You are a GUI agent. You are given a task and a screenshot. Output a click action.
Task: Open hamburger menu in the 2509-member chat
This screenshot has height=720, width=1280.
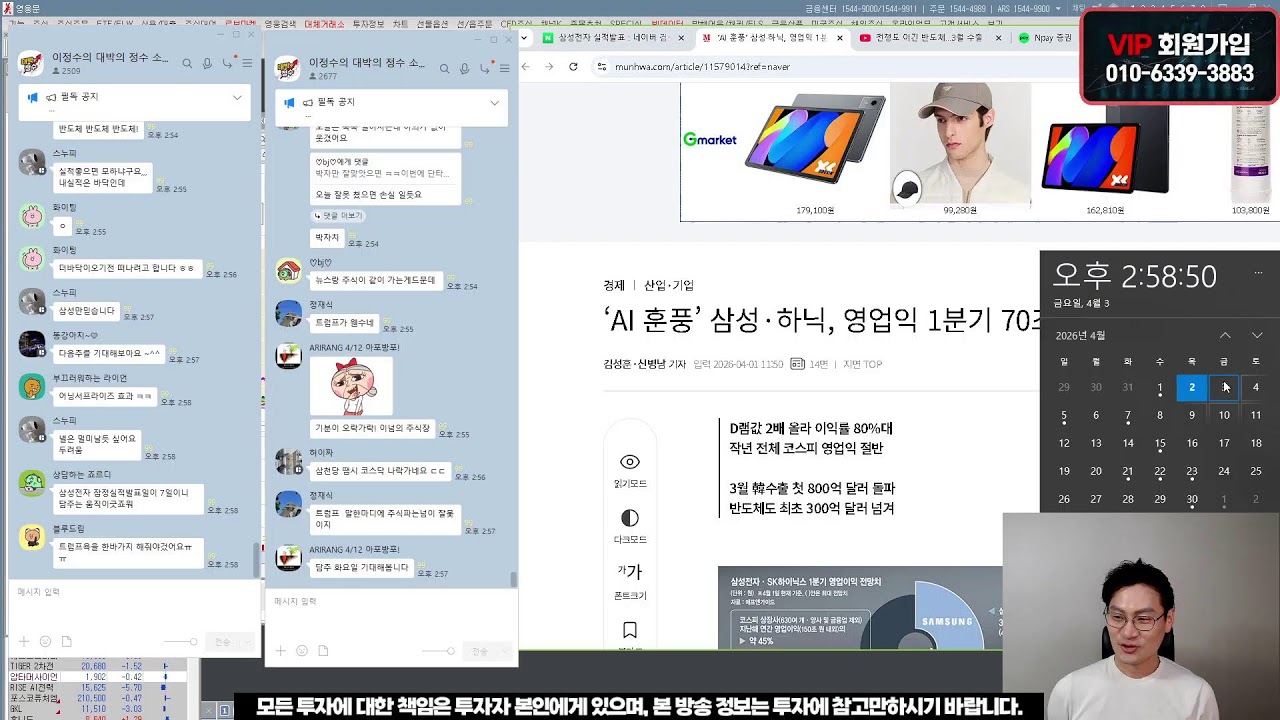pos(247,64)
